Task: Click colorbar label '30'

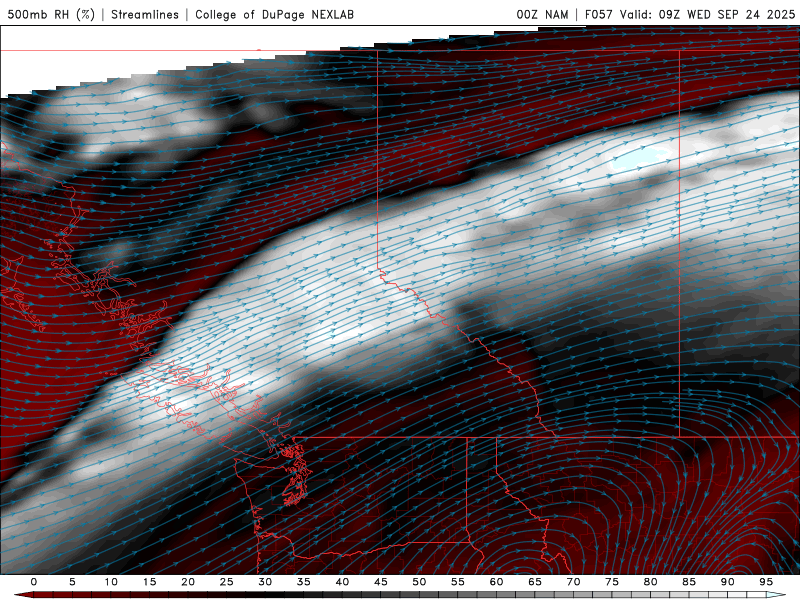Action: point(265,582)
